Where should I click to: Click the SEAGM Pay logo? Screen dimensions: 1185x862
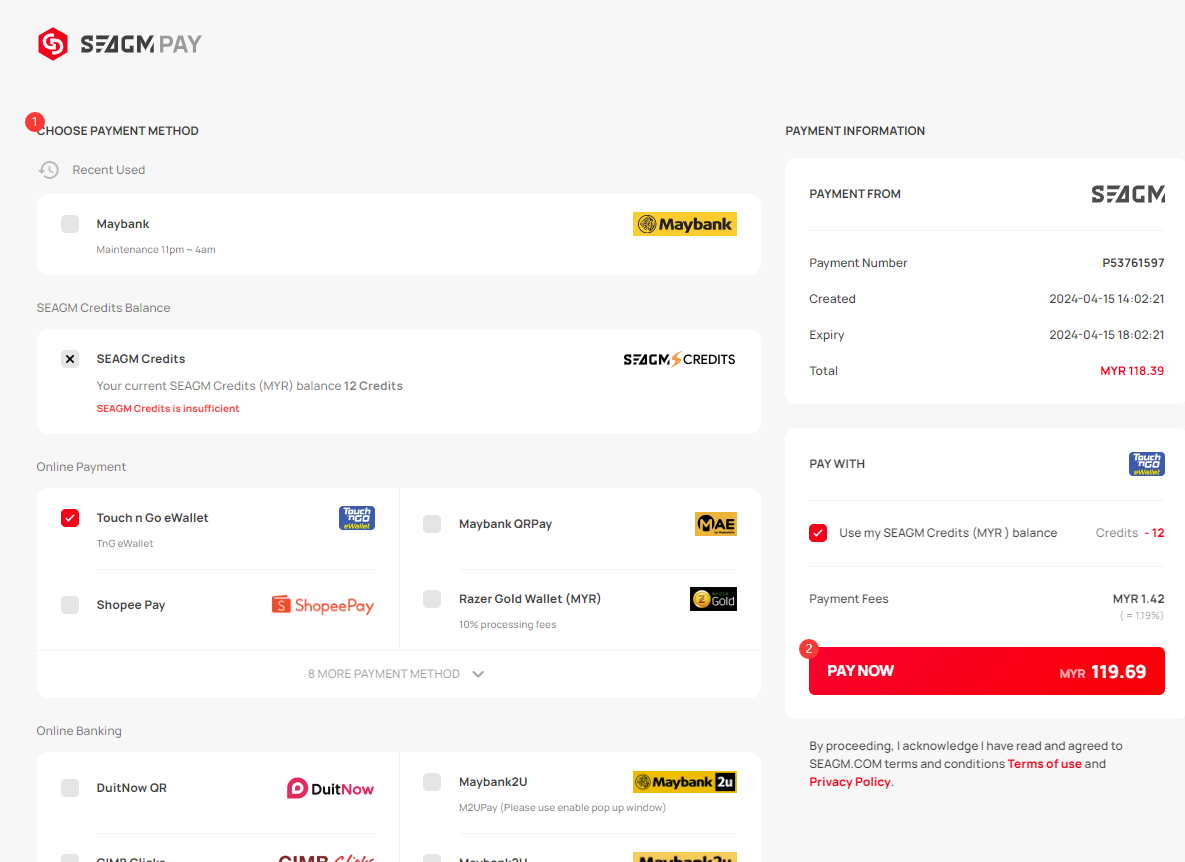coord(119,44)
